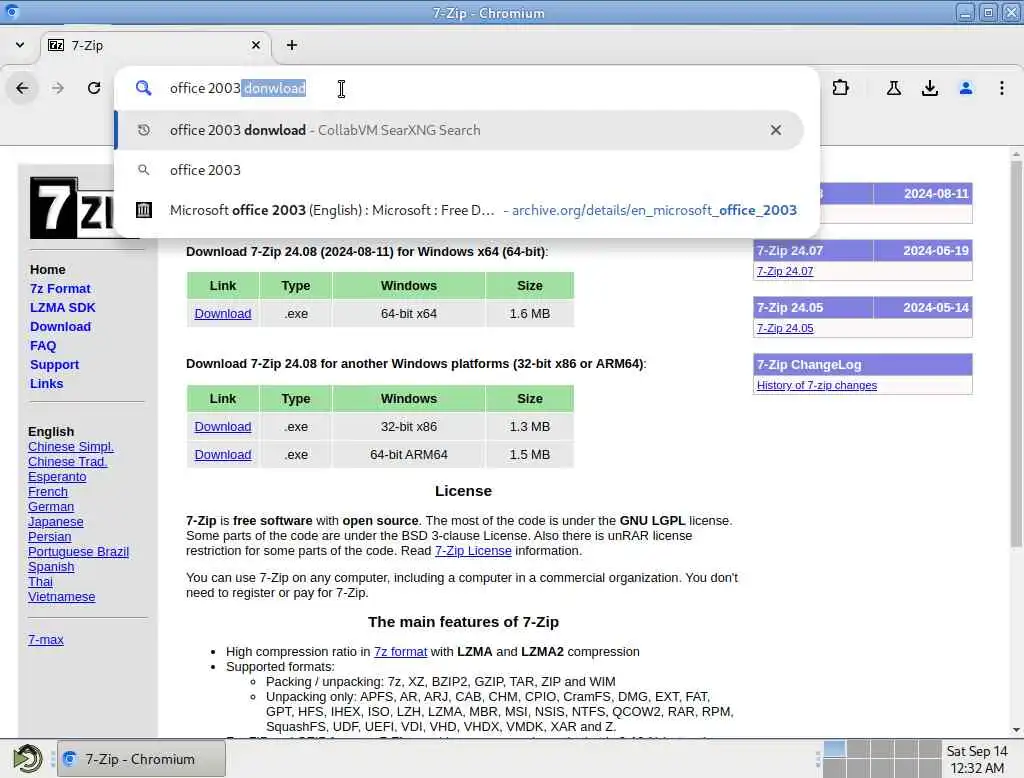Switch language to Persian
1024x778 pixels.
(x=50, y=537)
